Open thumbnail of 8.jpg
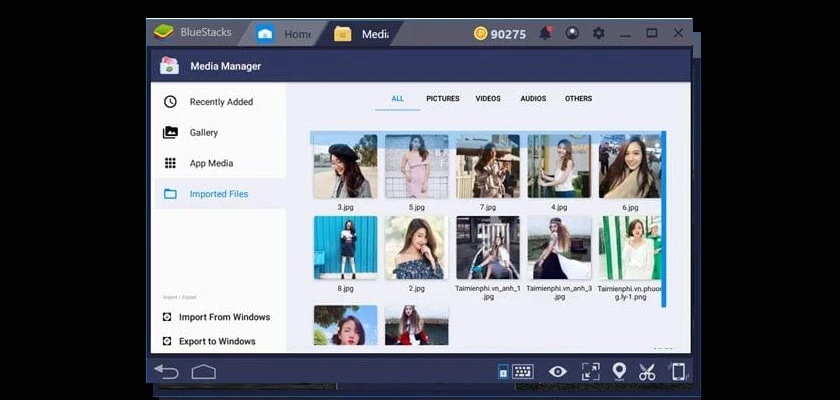840x400 pixels. (346, 247)
